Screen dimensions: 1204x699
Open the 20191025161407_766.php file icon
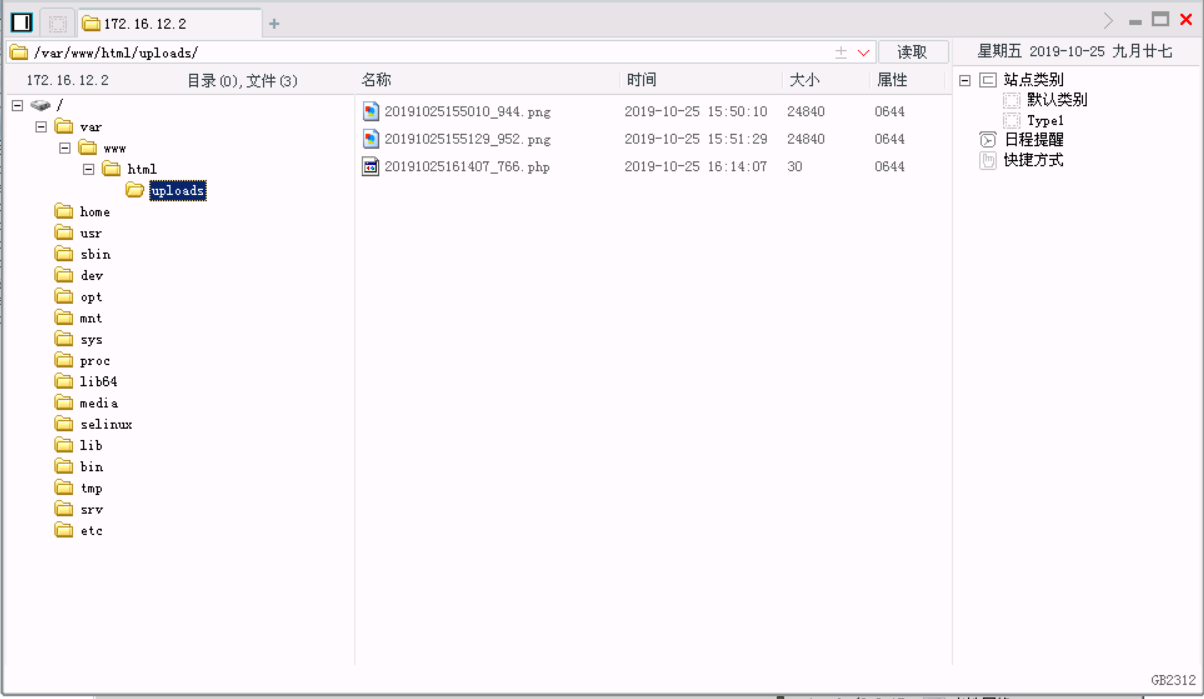pyautogui.click(x=370, y=166)
